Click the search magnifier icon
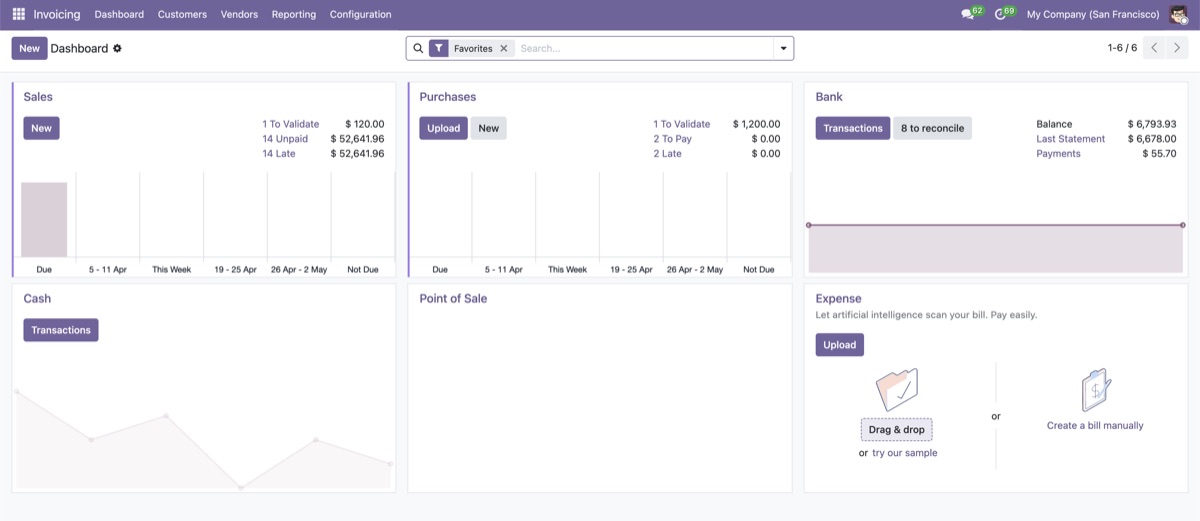1200x521 pixels. (x=418, y=48)
